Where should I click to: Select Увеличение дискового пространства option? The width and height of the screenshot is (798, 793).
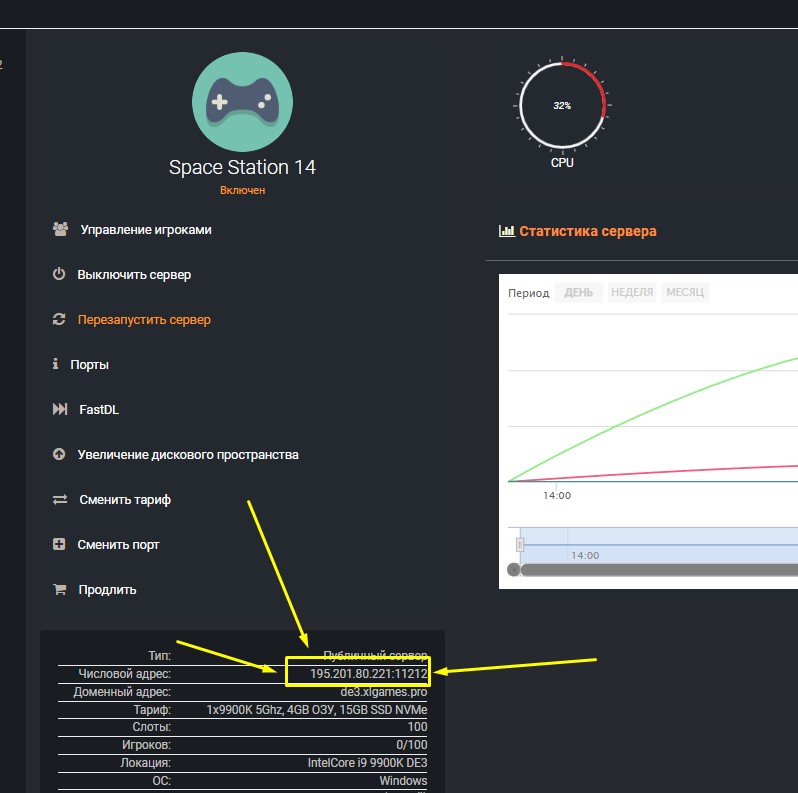(188, 455)
